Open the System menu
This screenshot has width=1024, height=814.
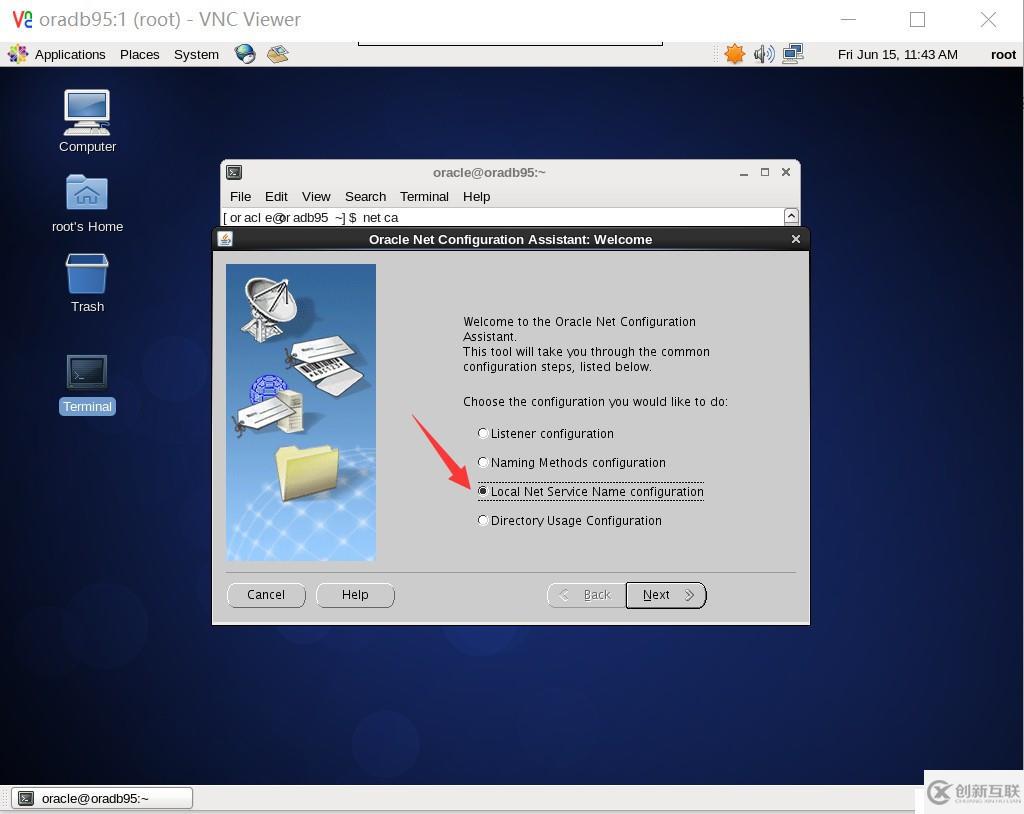(196, 54)
